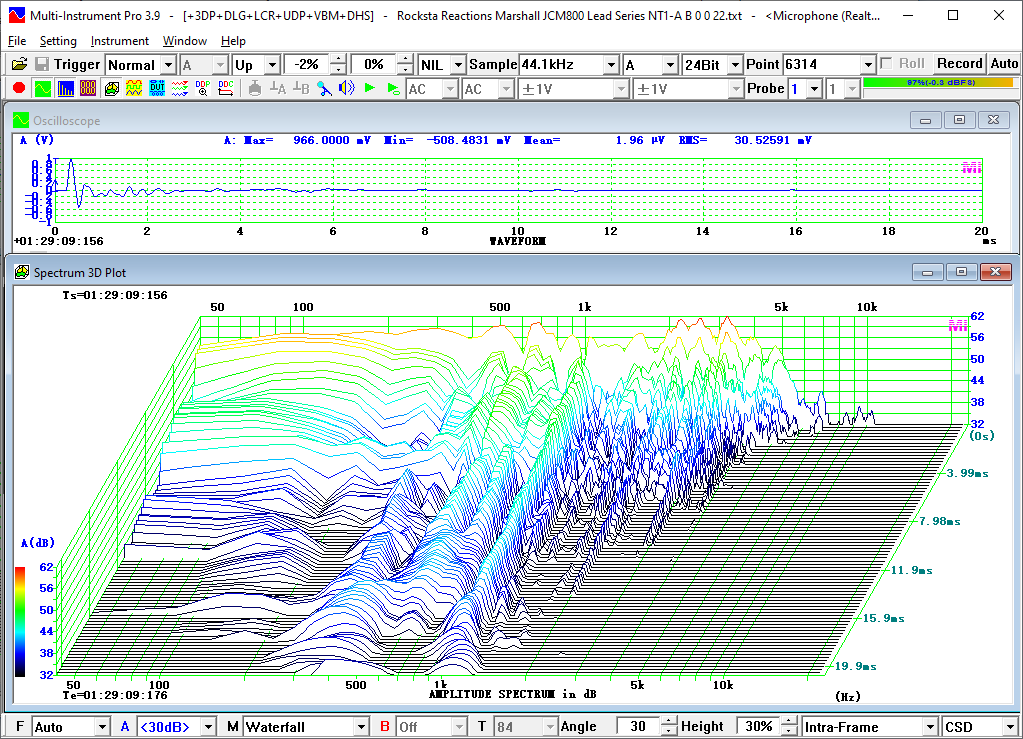
Task: Open the Waterfall mode dropdown
Action: point(361,727)
